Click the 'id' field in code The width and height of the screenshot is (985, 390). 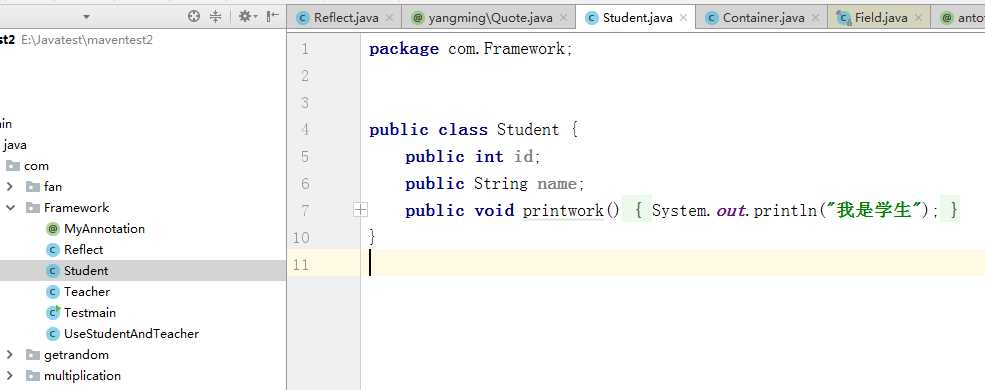[x=524, y=156]
